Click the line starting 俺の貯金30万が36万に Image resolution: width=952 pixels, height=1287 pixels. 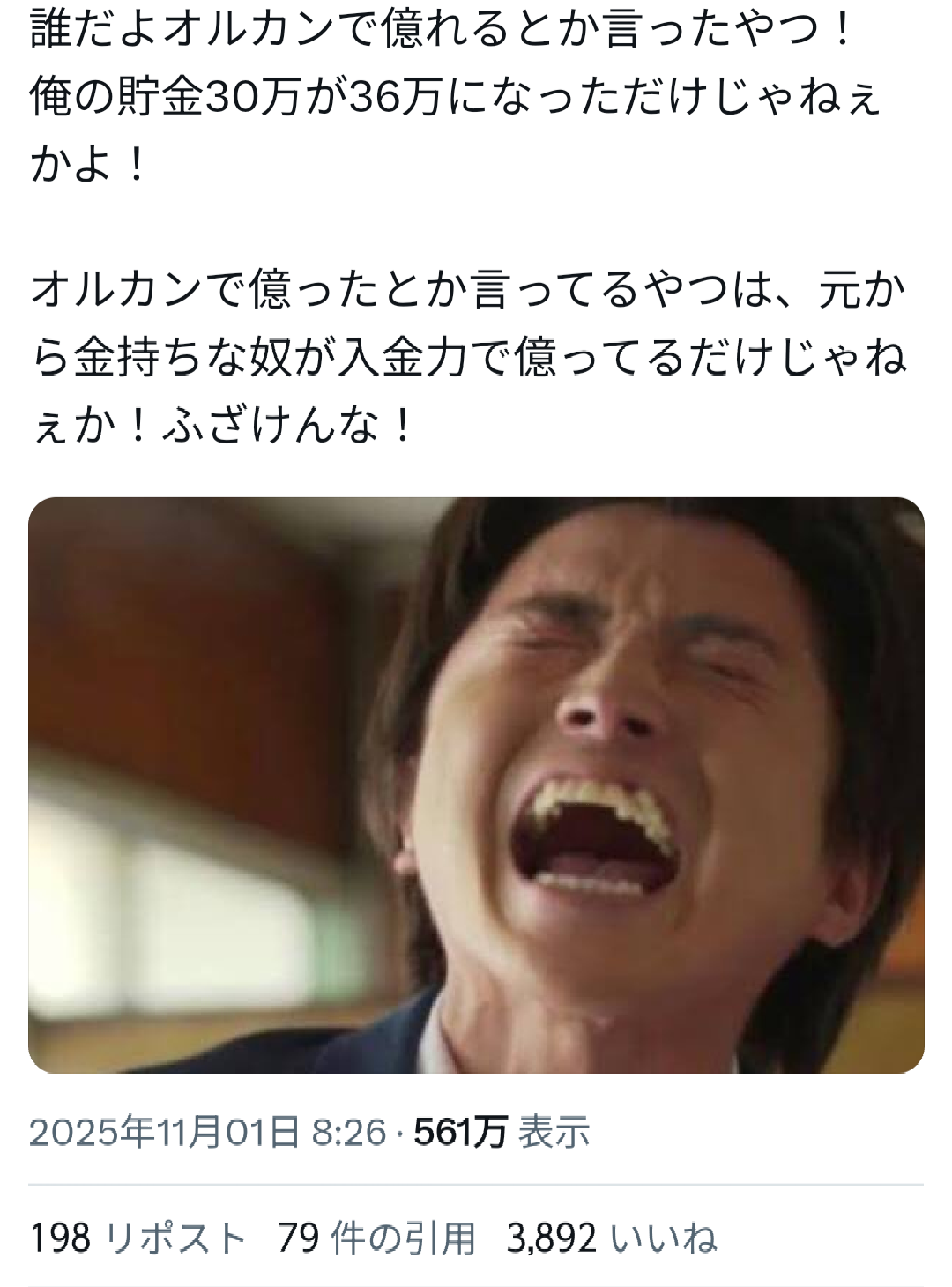(454, 97)
